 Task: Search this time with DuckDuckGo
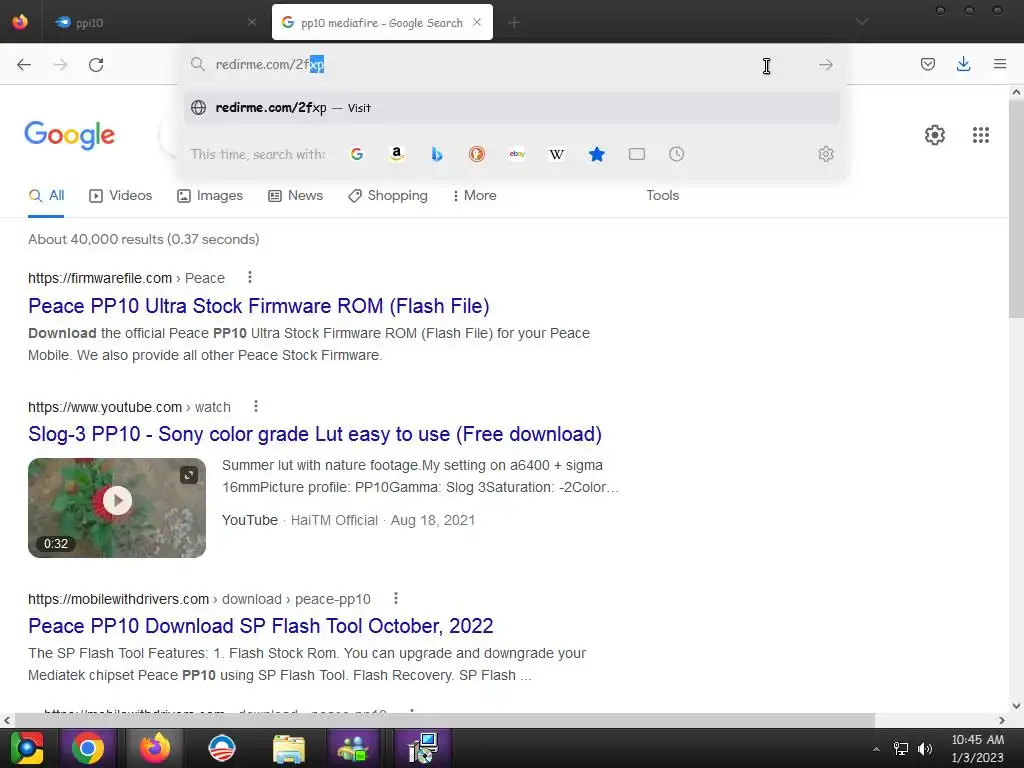pyautogui.click(x=477, y=154)
